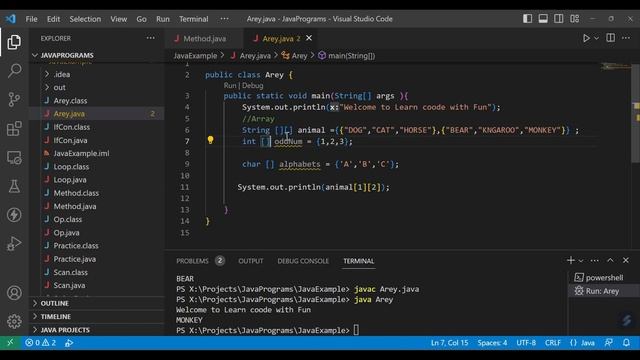Add a new terminal with plus icon
The image size is (640, 360).
[571, 260]
